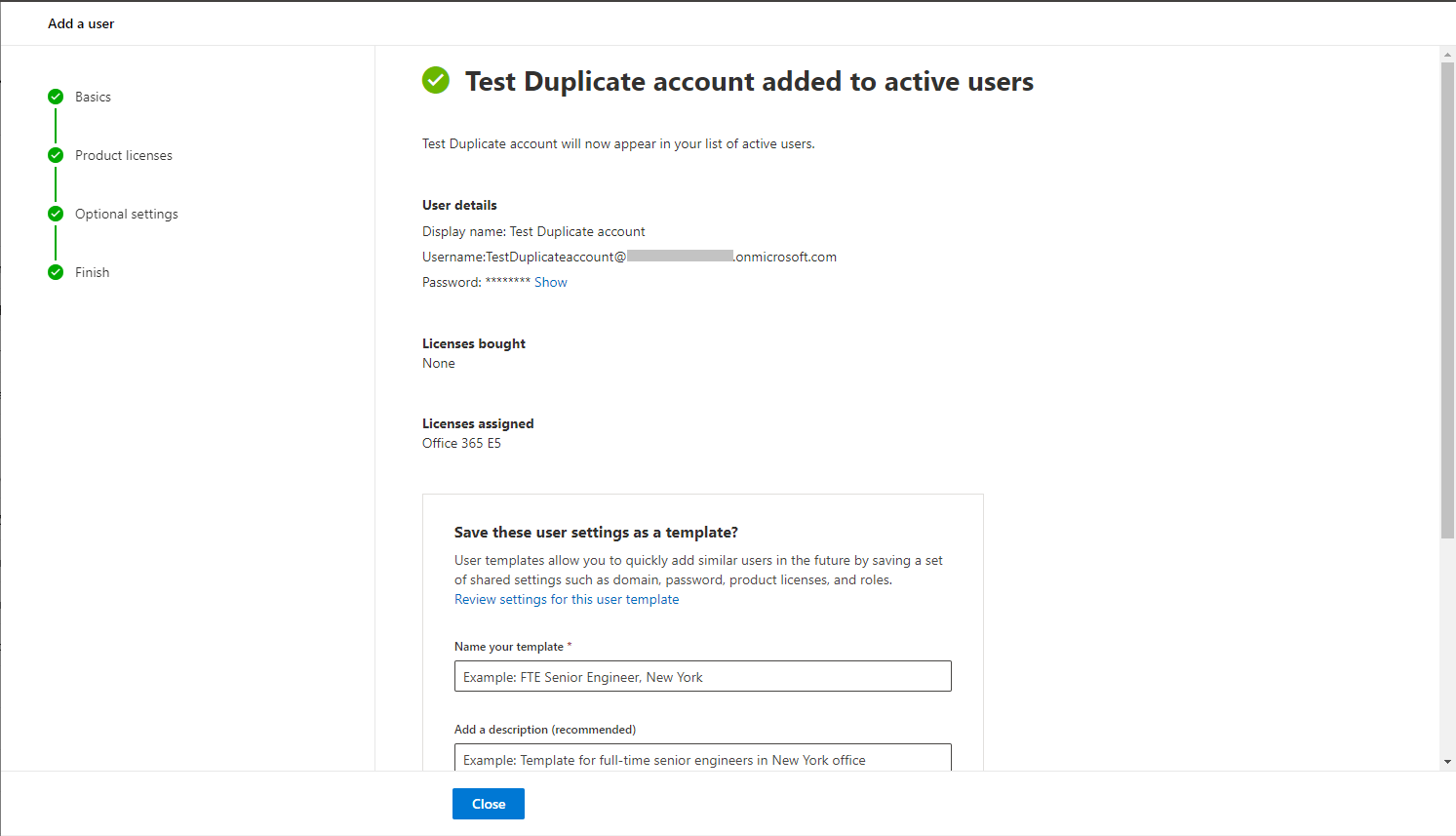
Task: Click the vertical scrollbar thumb
Action: 1447,299
